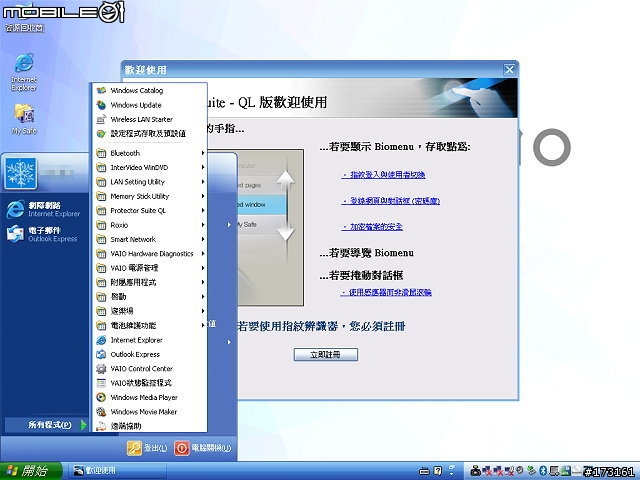
Task: Click 所有程式 all programs button
Action: (x=47, y=425)
